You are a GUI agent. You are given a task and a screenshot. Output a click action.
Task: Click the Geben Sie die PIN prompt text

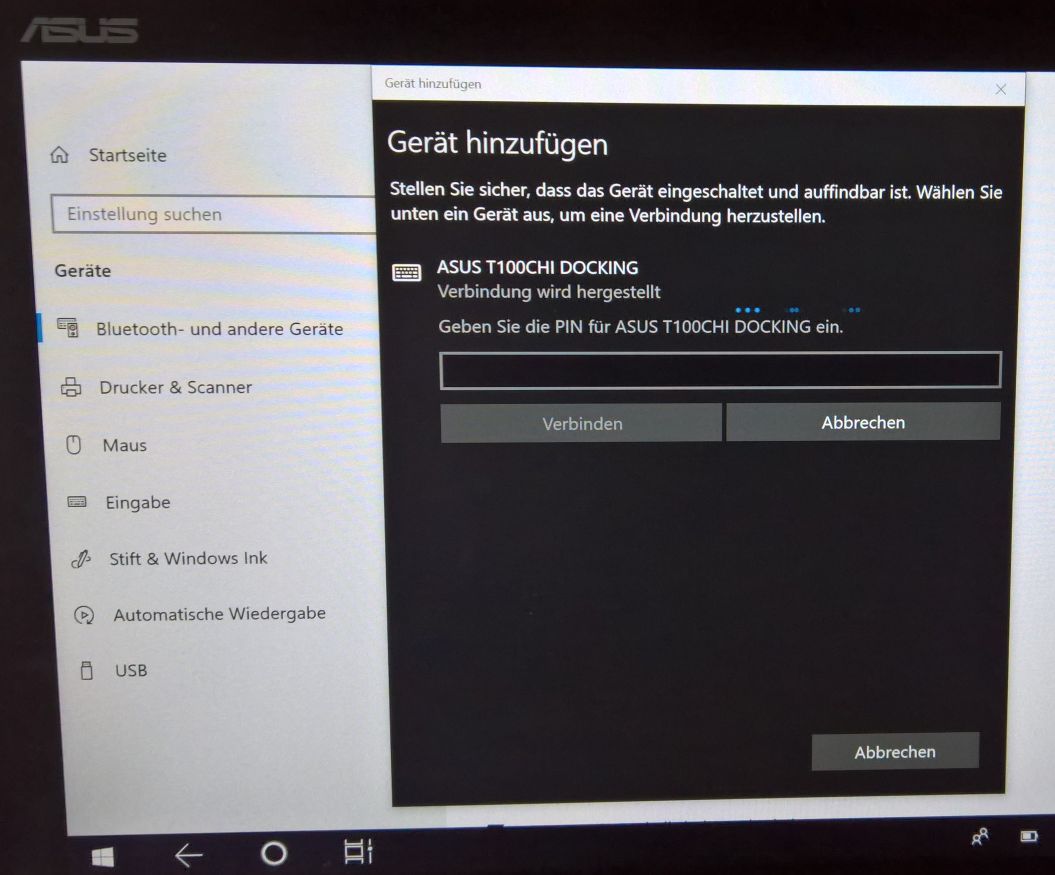[x=641, y=327]
